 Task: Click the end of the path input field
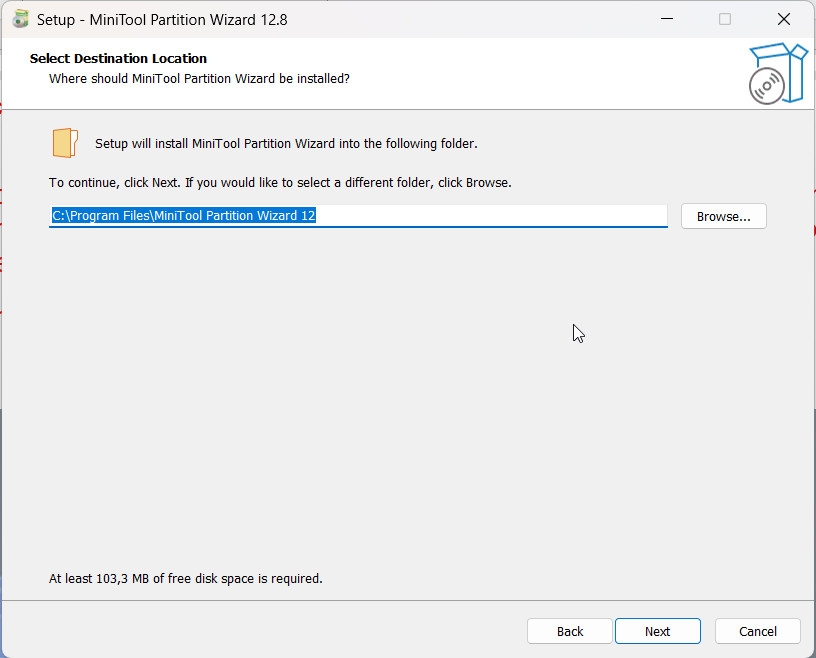[x=640, y=215]
